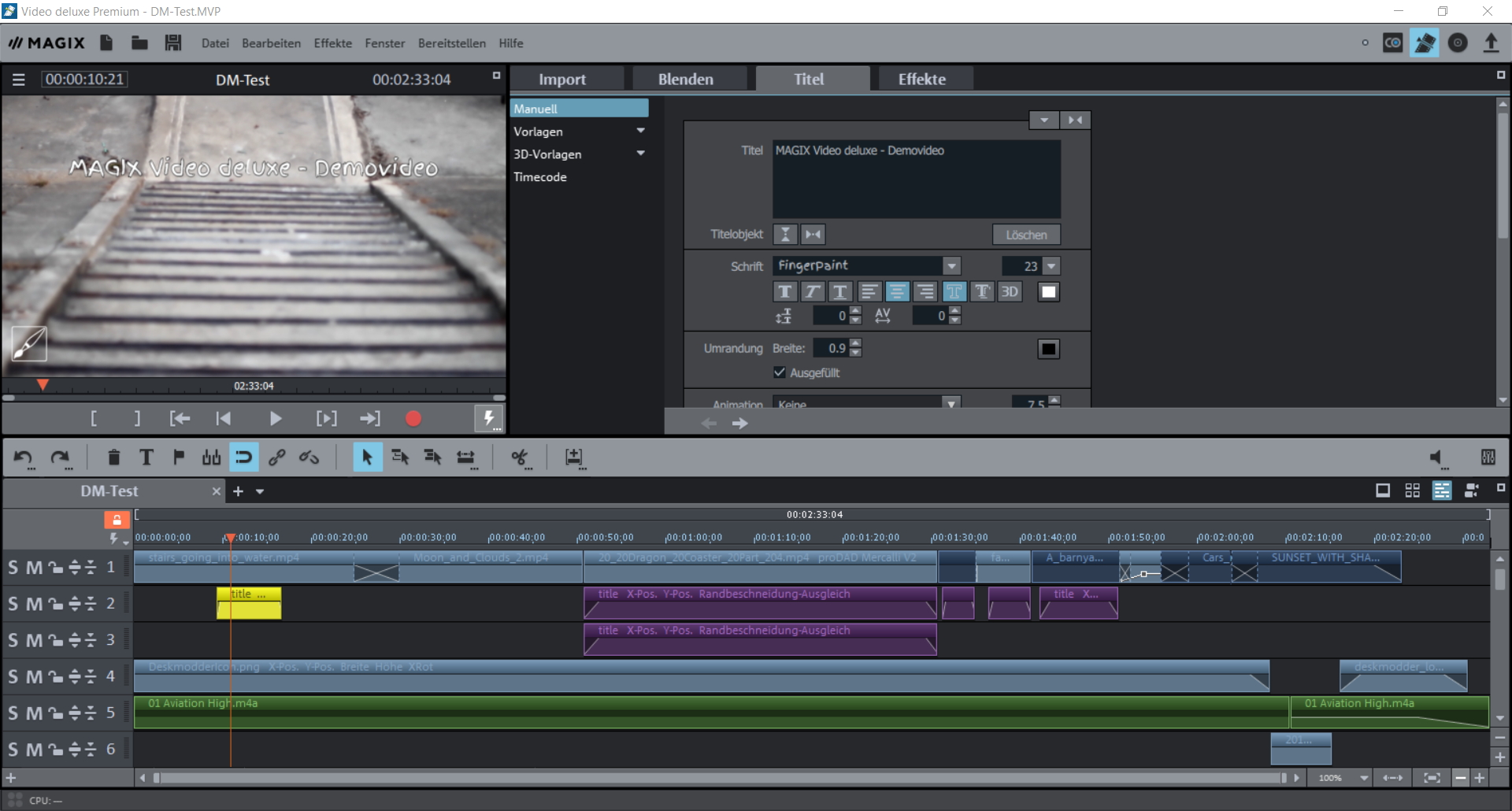Click the insert mode toolbar icon

click(x=575, y=457)
